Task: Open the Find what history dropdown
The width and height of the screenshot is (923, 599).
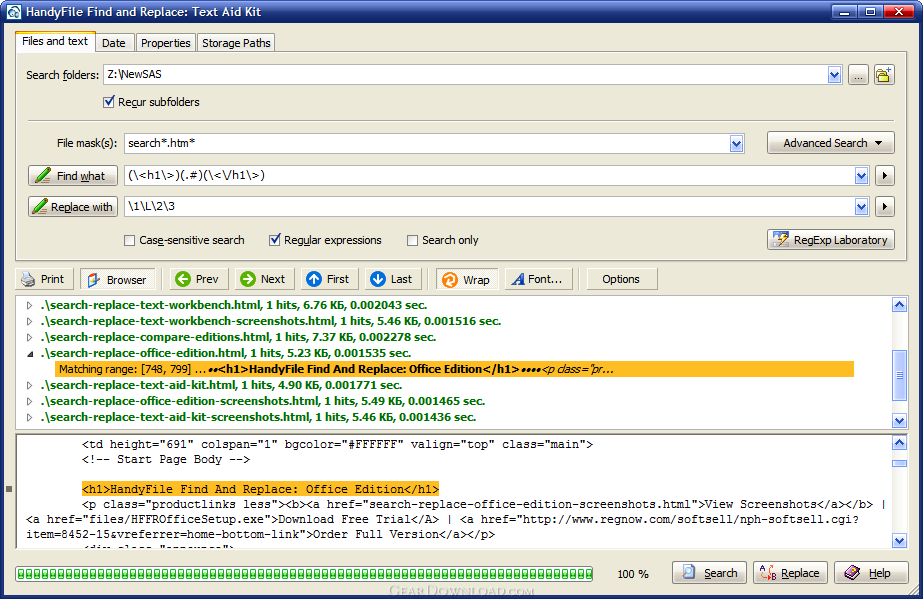Action: point(861,175)
